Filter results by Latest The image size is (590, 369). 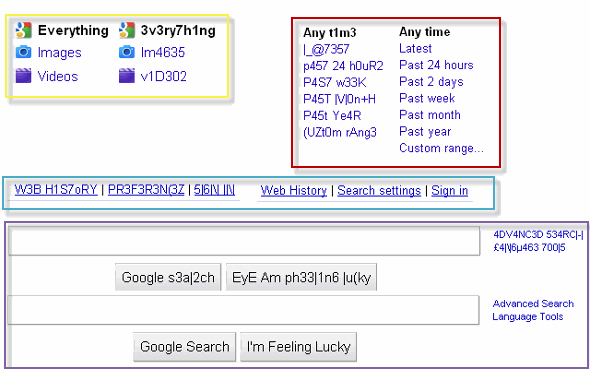click(415, 49)
